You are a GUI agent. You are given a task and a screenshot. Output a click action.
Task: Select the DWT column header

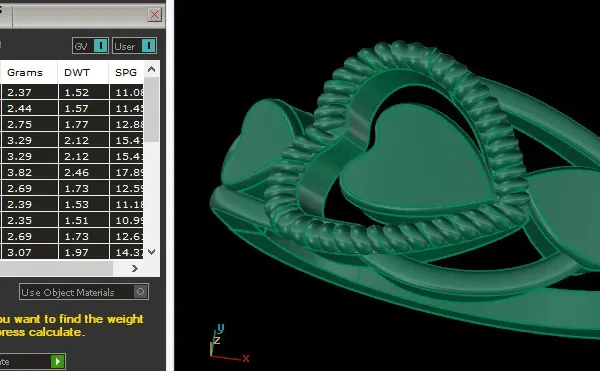pyautogui.click(x=77, y=73)
